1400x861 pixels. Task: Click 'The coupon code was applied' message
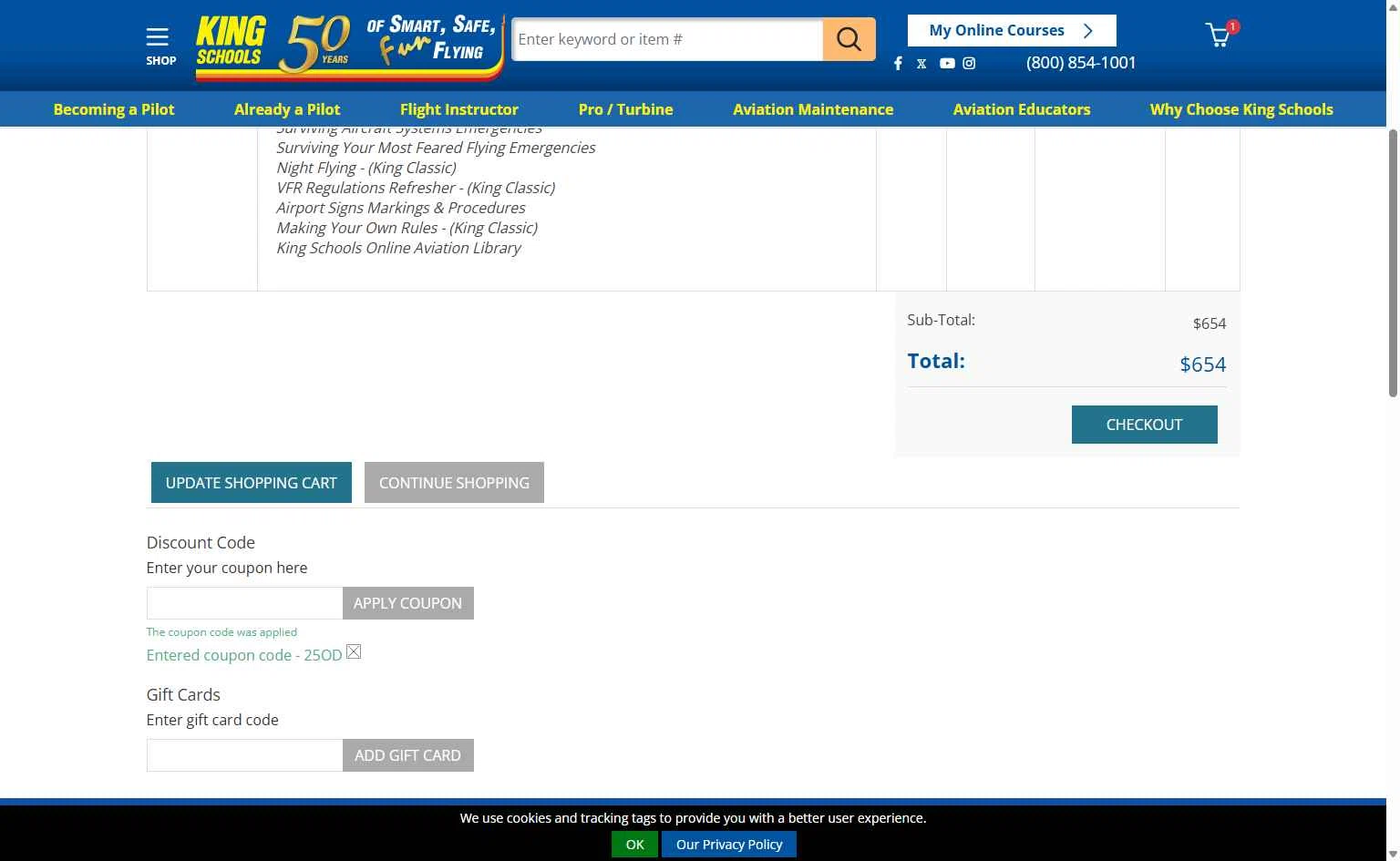click(x=221, y=632)
